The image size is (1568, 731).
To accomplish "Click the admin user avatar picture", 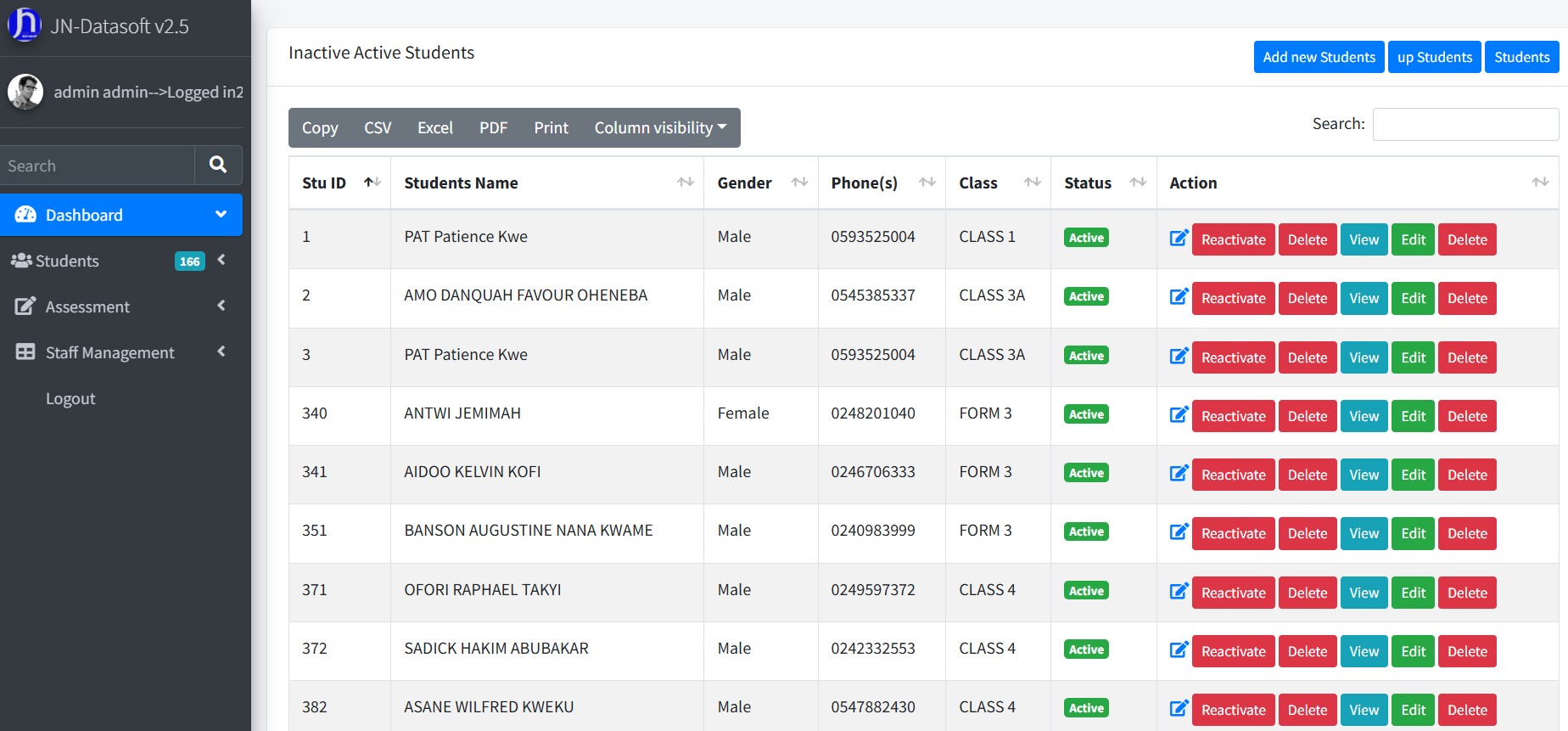I will (x=25, y=92).
